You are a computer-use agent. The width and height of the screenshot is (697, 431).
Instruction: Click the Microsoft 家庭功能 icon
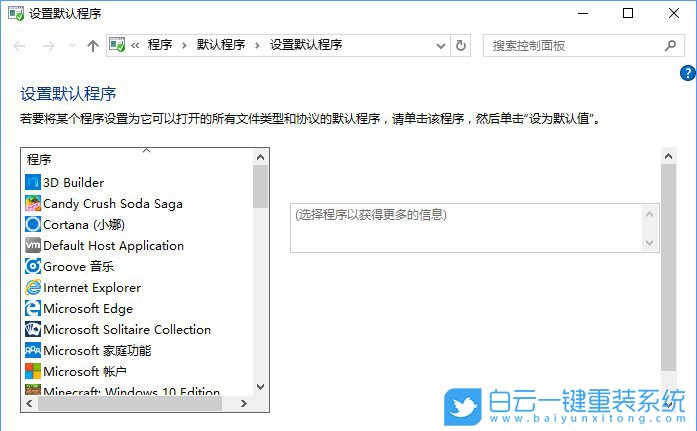tap(32, 350)
